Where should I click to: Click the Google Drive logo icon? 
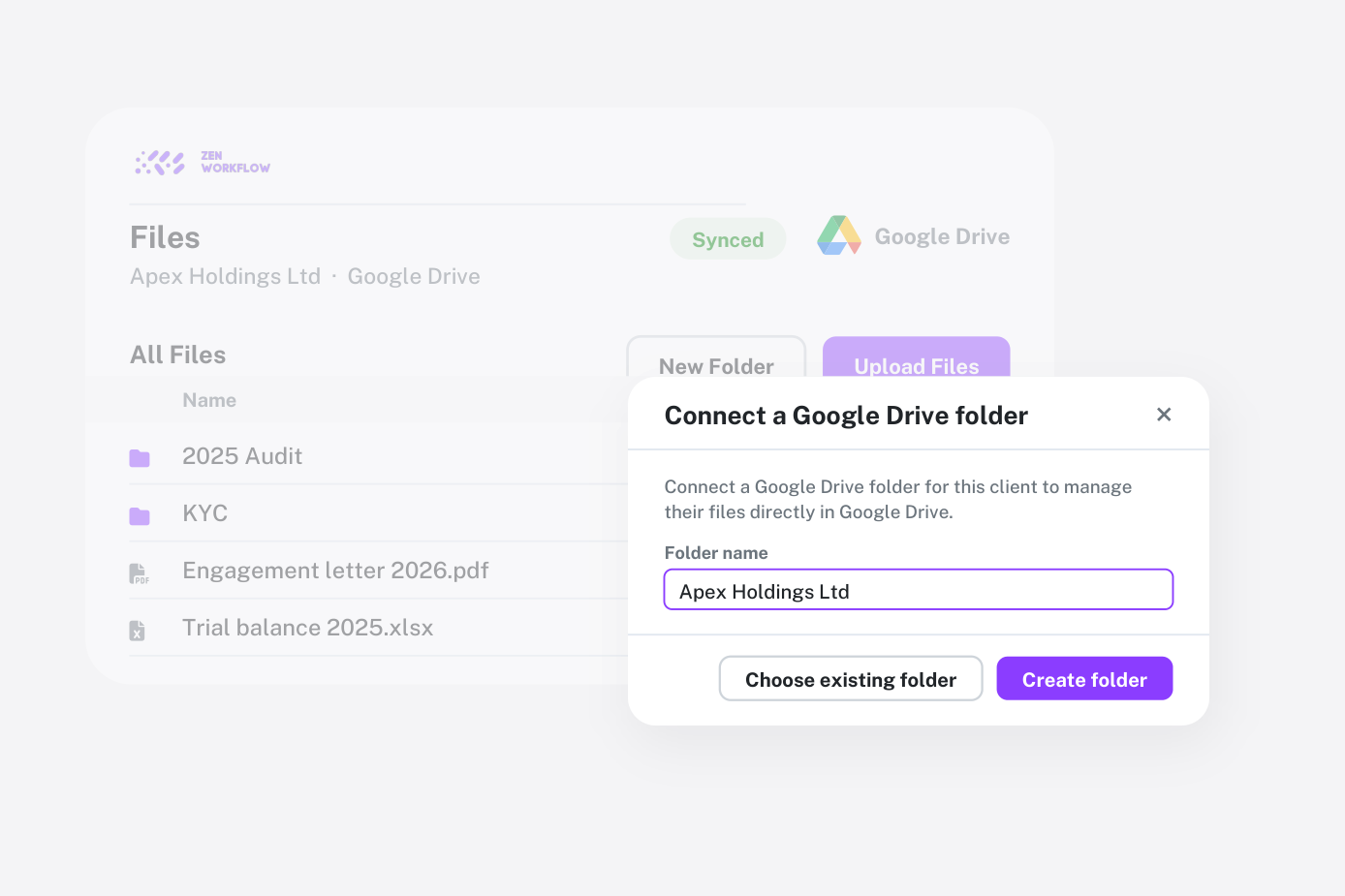click(839, 235)
